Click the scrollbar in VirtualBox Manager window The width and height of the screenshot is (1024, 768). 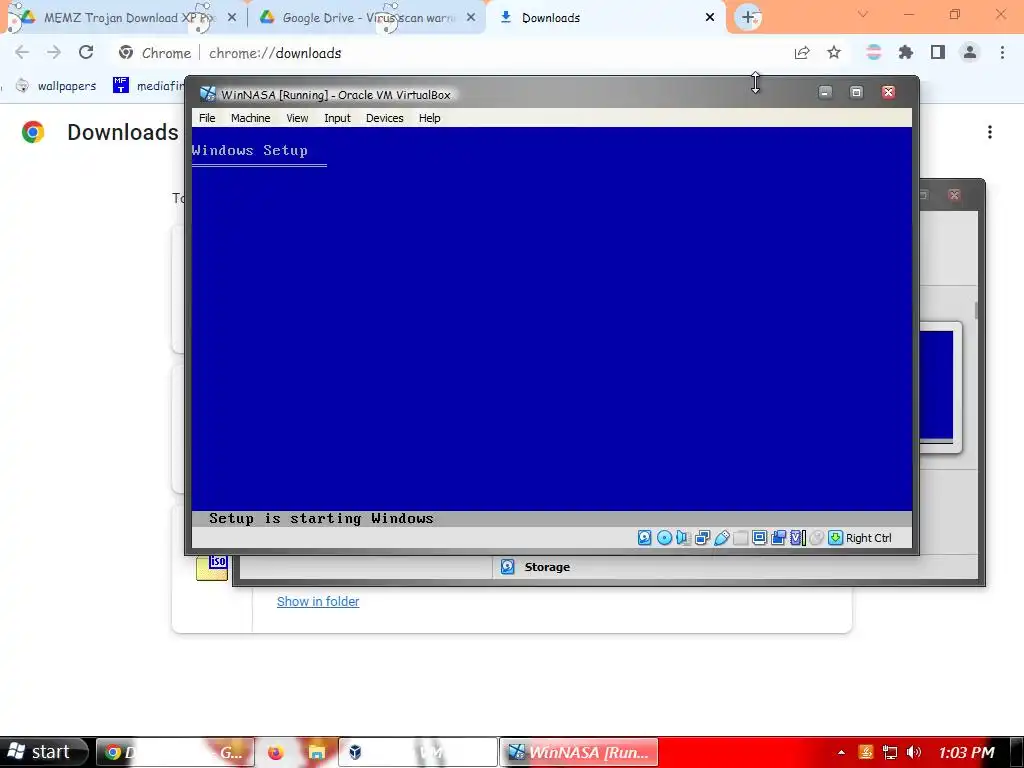[x=976, y=310]
